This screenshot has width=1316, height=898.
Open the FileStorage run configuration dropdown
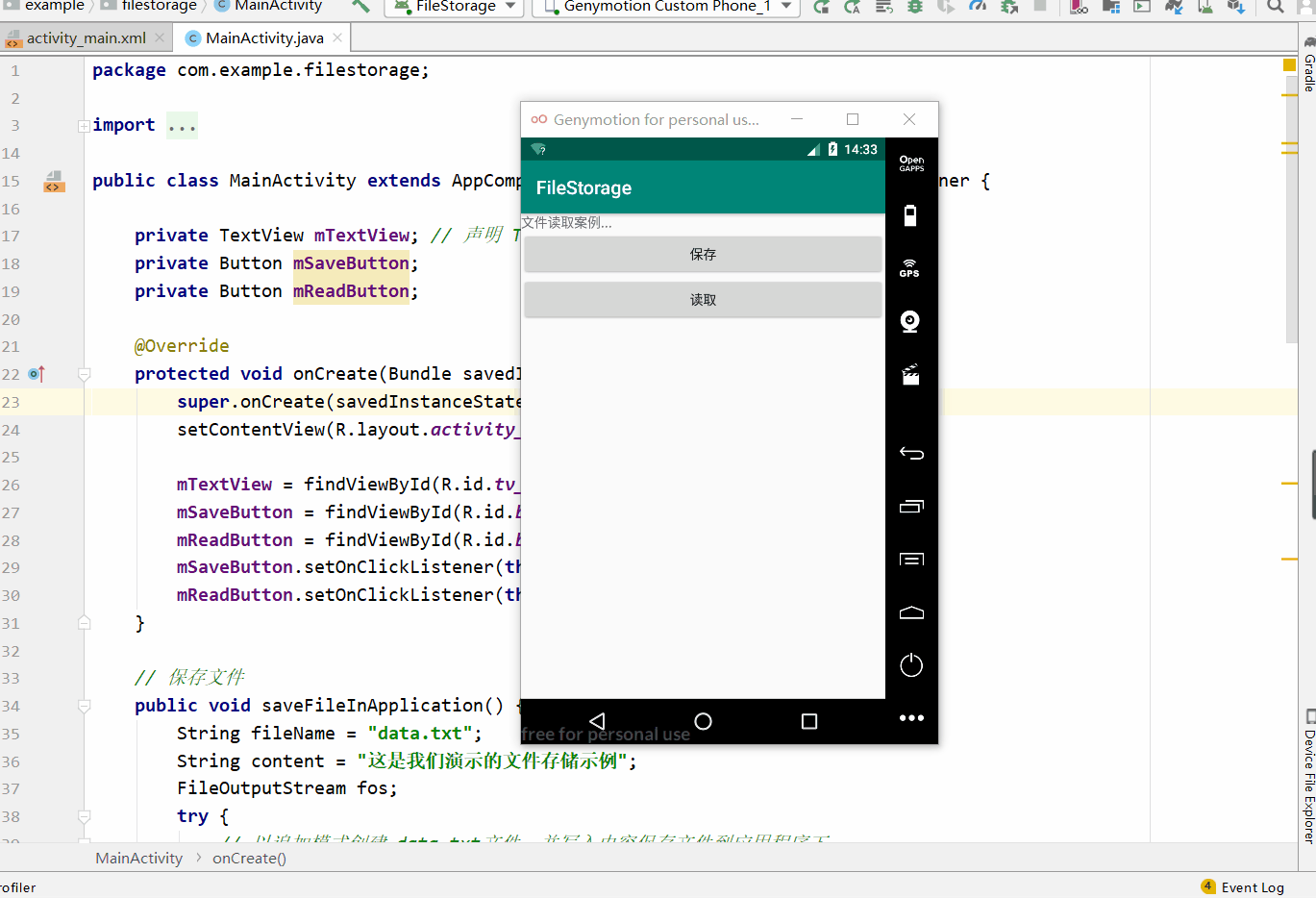coord(454,7)
